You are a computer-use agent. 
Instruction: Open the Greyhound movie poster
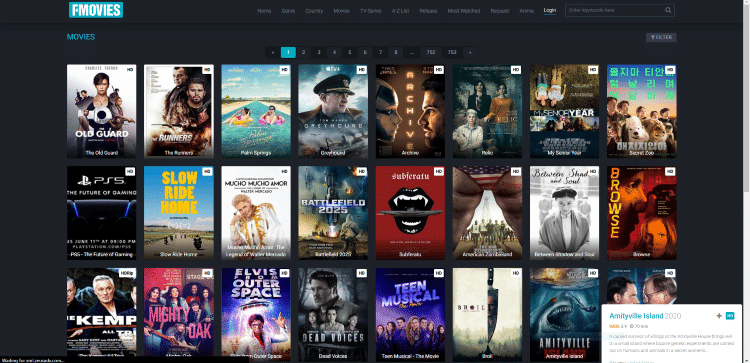tap(333, 111)
